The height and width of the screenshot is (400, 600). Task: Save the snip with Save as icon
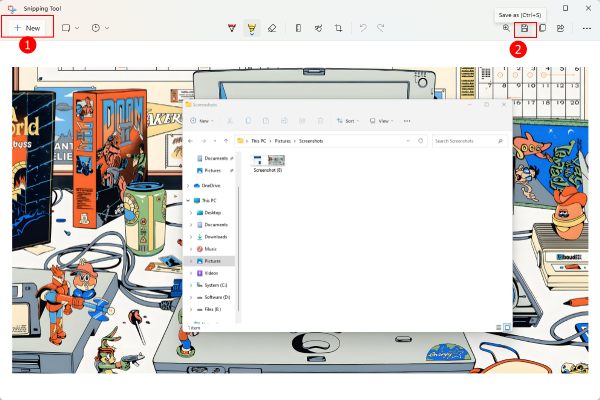coord(525,28)
